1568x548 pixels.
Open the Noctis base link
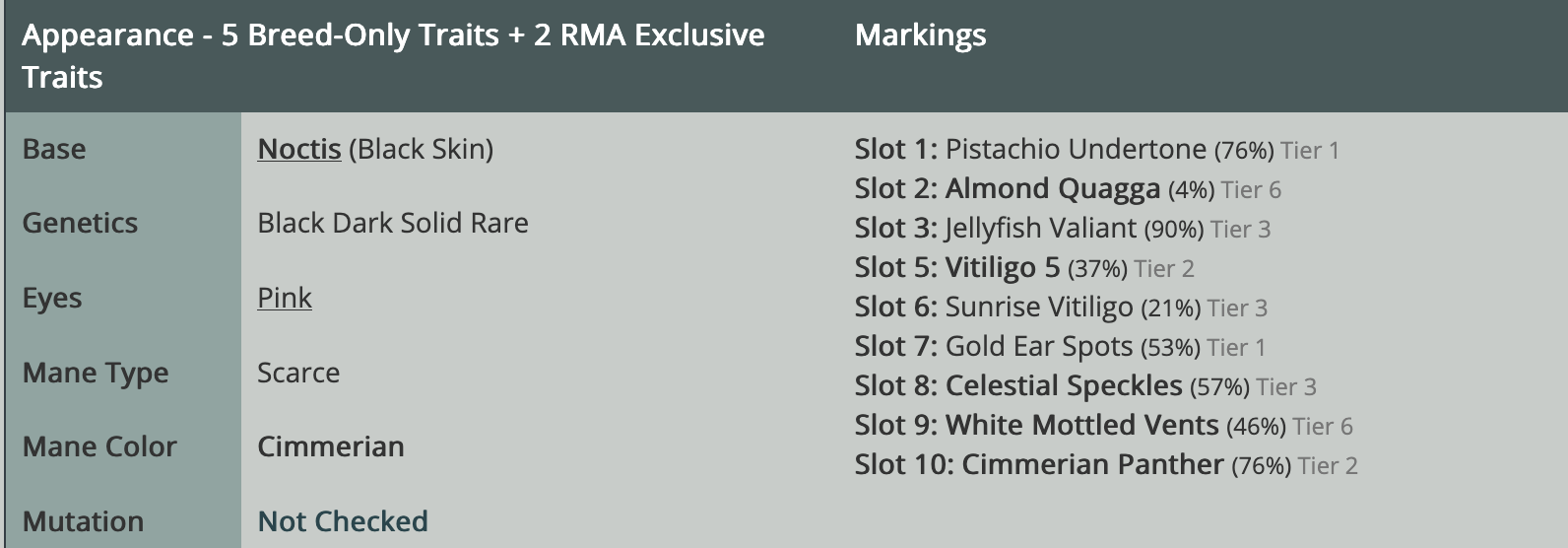point(298,149)
